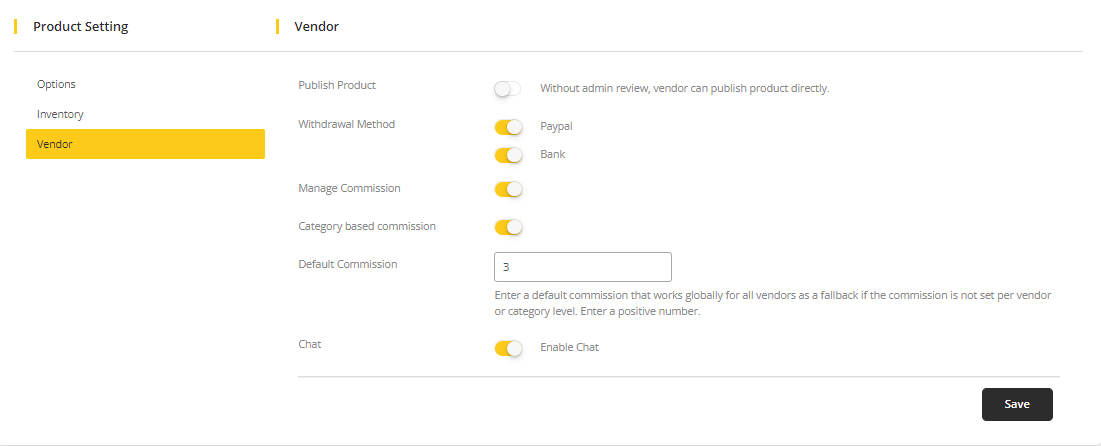The width and height of the screenshot is (1101, 446).
Task: Click the Paypal label text
Action: pos(556,126)
